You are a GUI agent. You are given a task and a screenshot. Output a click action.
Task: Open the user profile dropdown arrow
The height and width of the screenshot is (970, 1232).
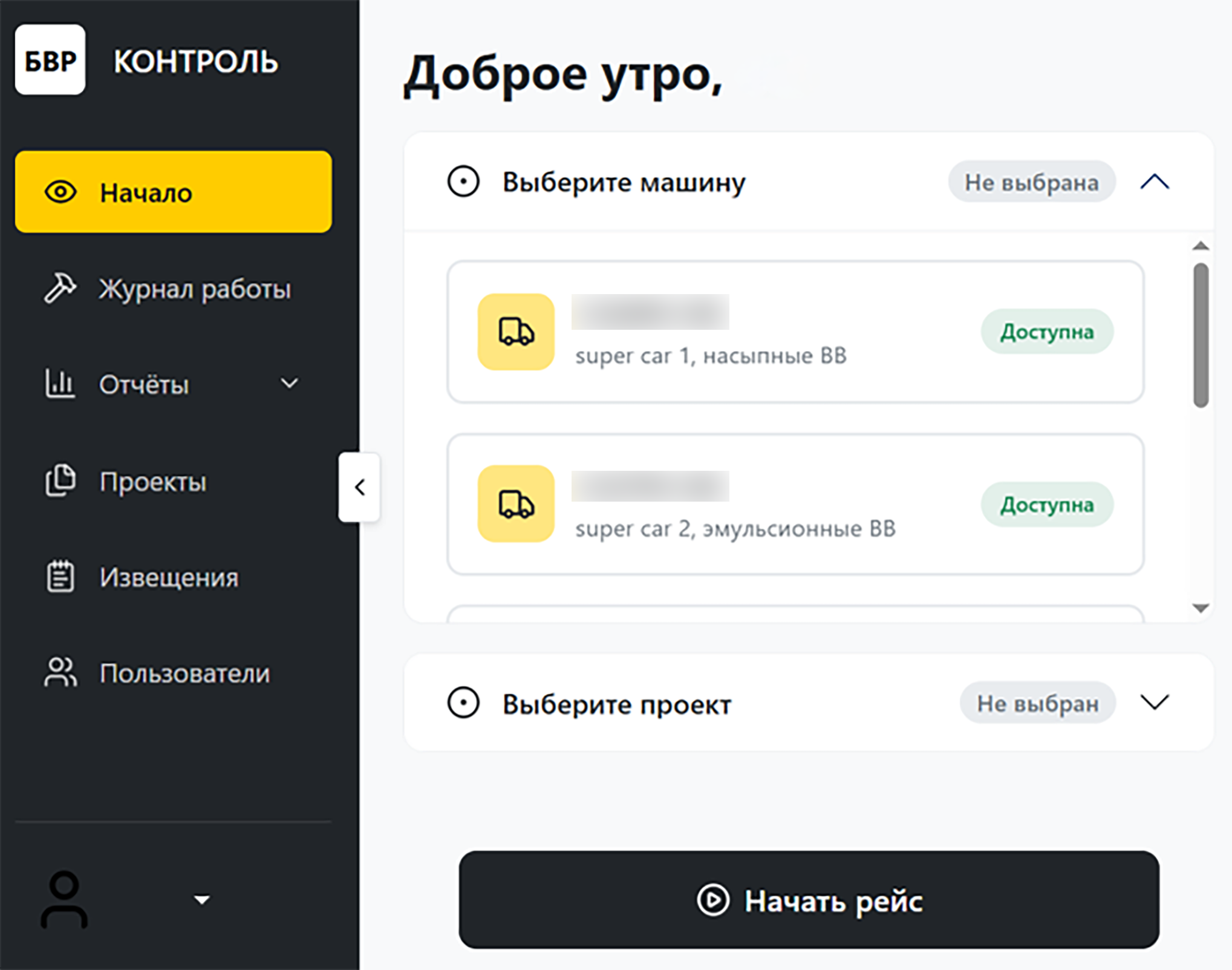click(x=201, y=900)
